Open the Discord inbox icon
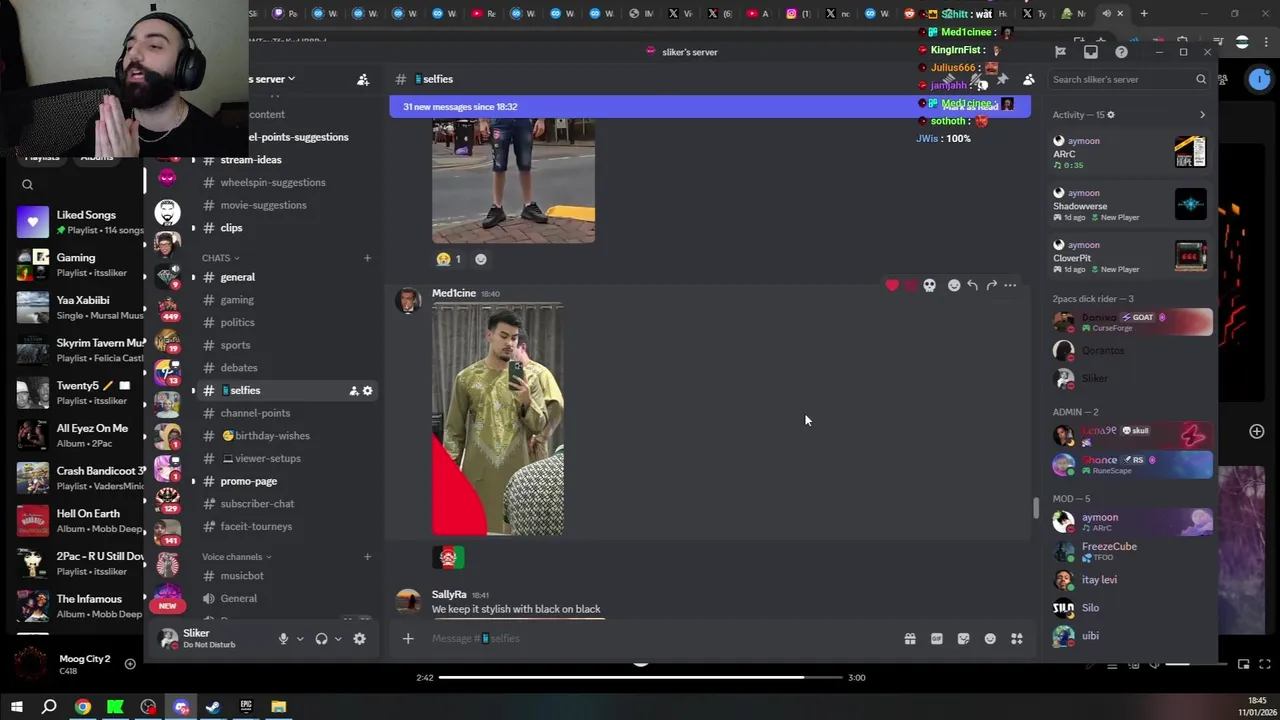This screenshot has height=720, width=1280. click(1091, 52)
